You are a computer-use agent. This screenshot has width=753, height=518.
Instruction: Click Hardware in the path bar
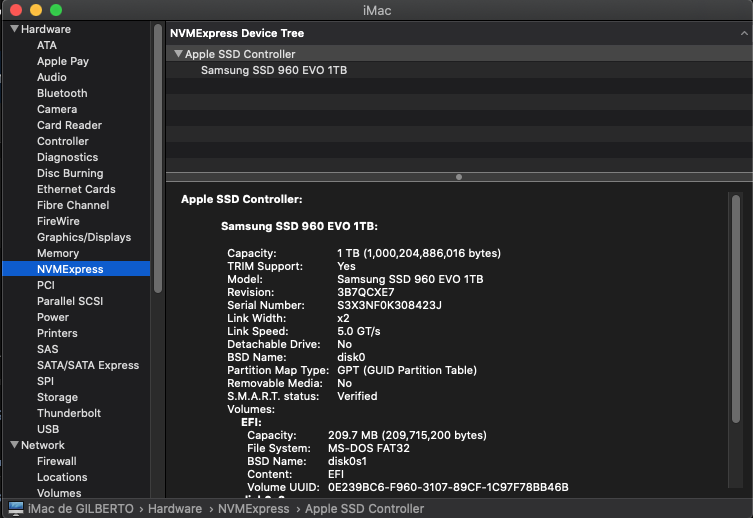tap(175, 508)
